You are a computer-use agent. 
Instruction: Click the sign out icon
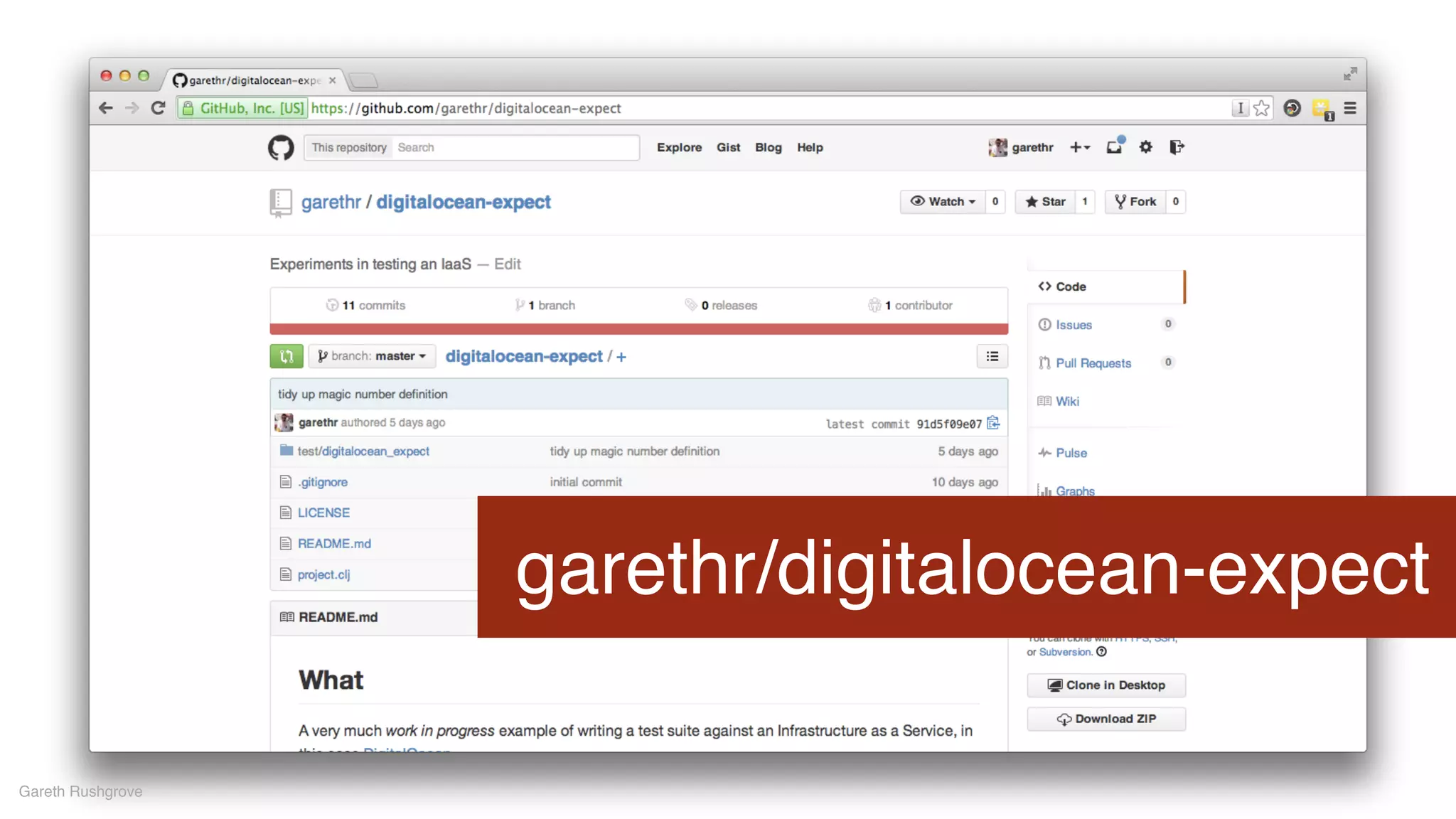[x=1177, y=147]
